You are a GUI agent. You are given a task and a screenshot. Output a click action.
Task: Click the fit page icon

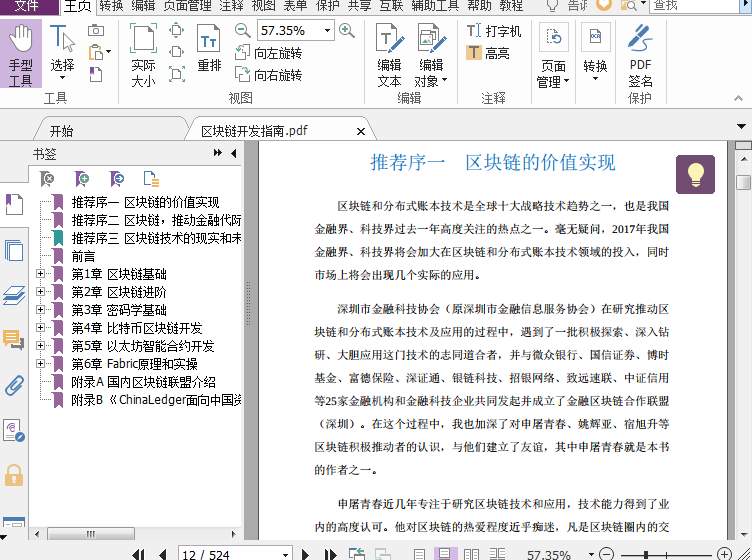tap(176, 31)
